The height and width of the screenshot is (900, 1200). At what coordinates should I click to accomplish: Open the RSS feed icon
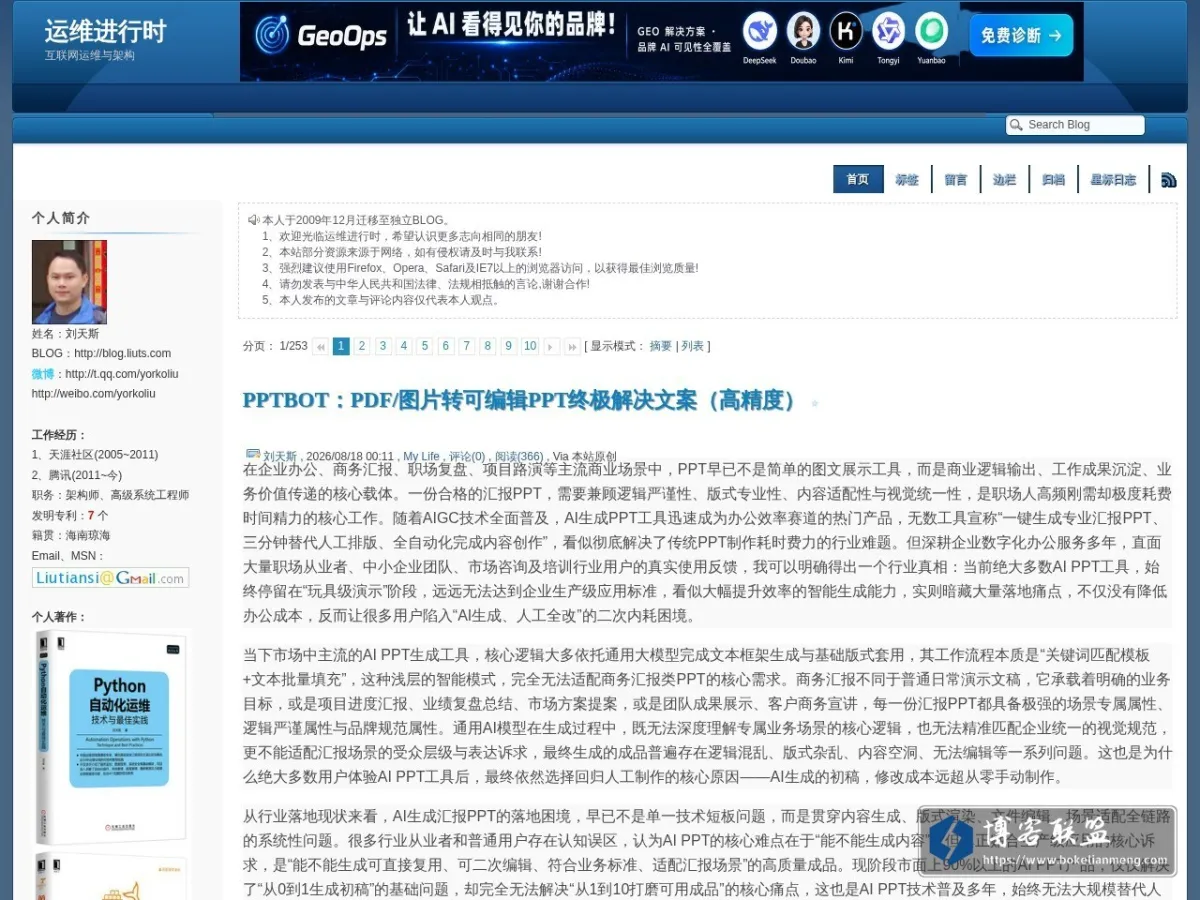point(1168,180)
